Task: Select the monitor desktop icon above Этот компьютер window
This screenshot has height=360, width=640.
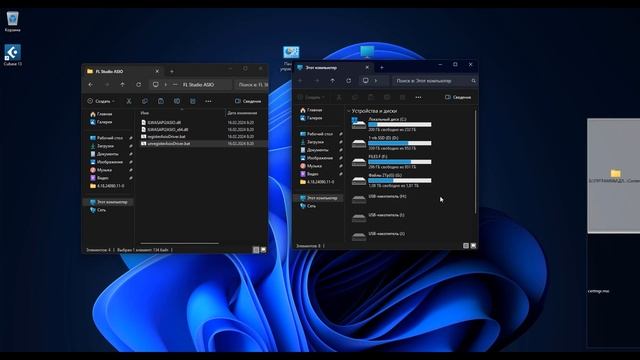Action: coord(367,52)
